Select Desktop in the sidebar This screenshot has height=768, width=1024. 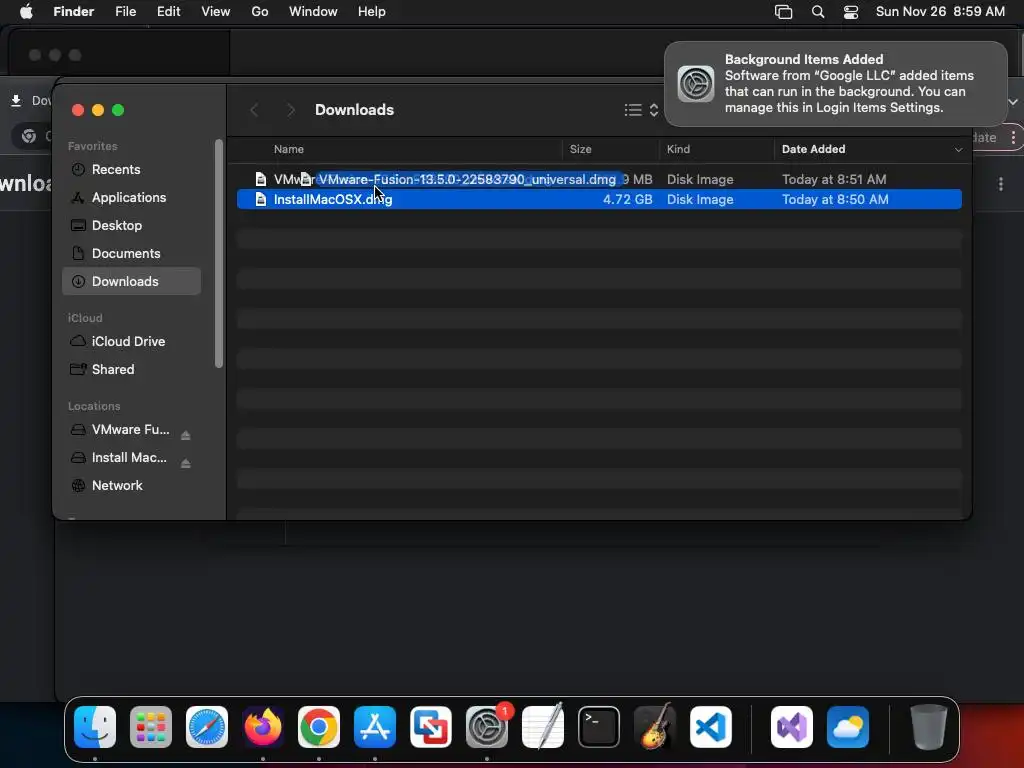(x=131, y=225)
